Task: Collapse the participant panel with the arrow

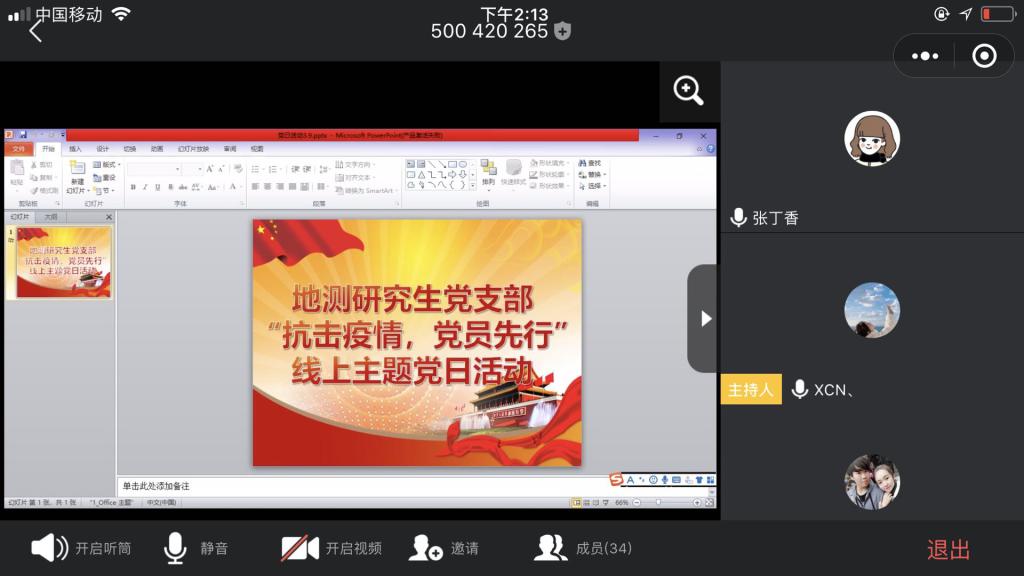Action: (704, 319)
